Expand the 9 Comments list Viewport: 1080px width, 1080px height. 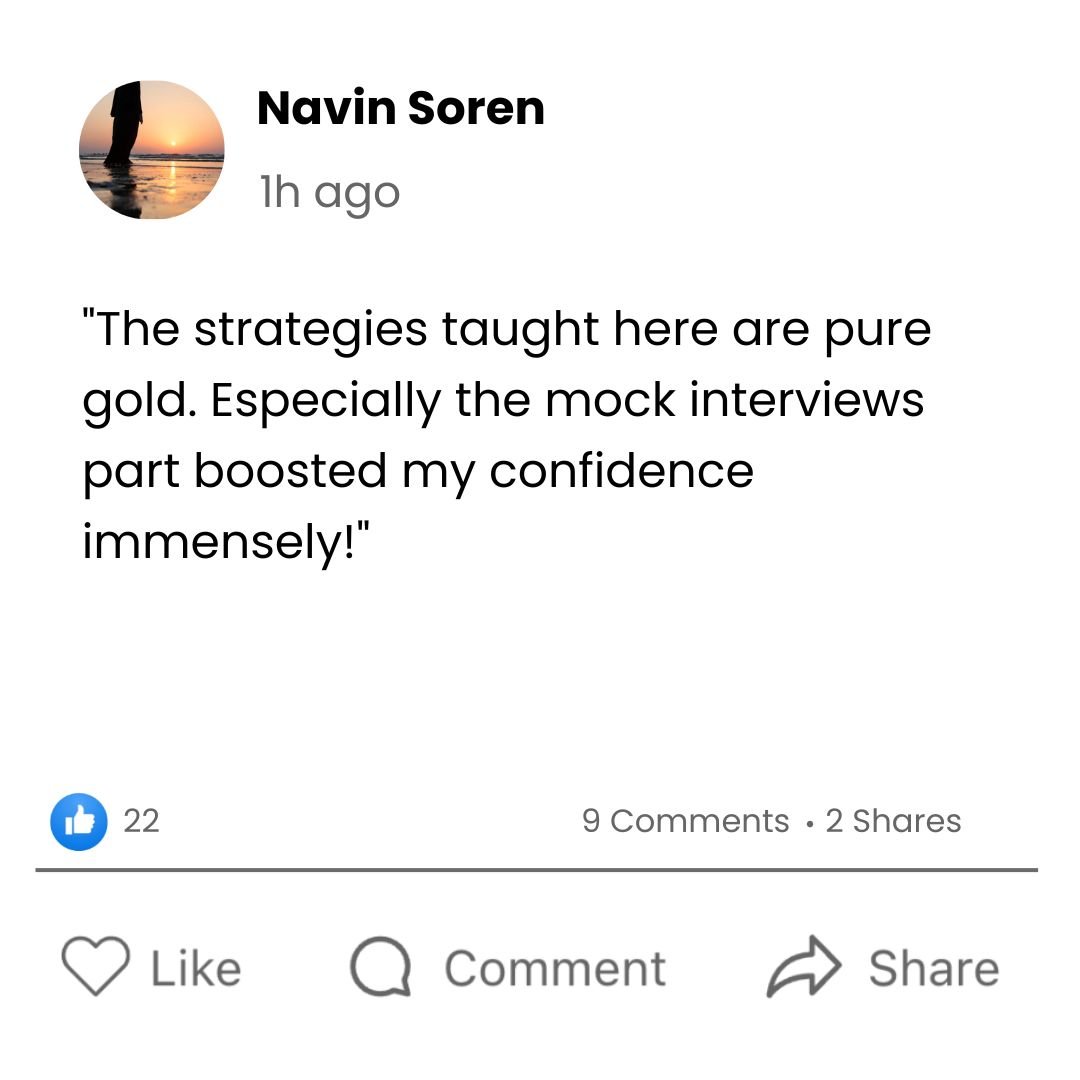coord(685,821)
